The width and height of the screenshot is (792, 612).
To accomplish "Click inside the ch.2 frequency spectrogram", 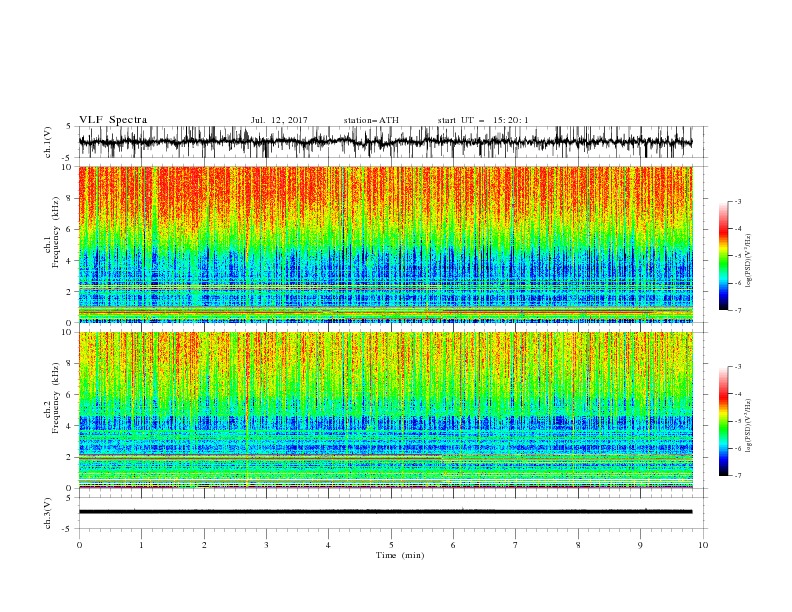I will (386, 410).
